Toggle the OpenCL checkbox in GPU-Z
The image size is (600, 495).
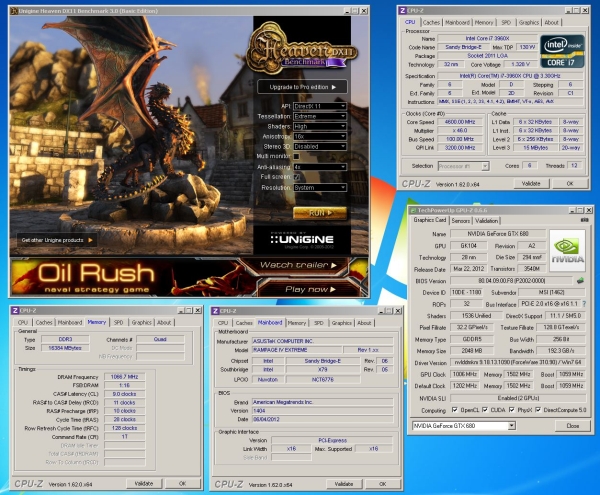click(x=455, y=410)
